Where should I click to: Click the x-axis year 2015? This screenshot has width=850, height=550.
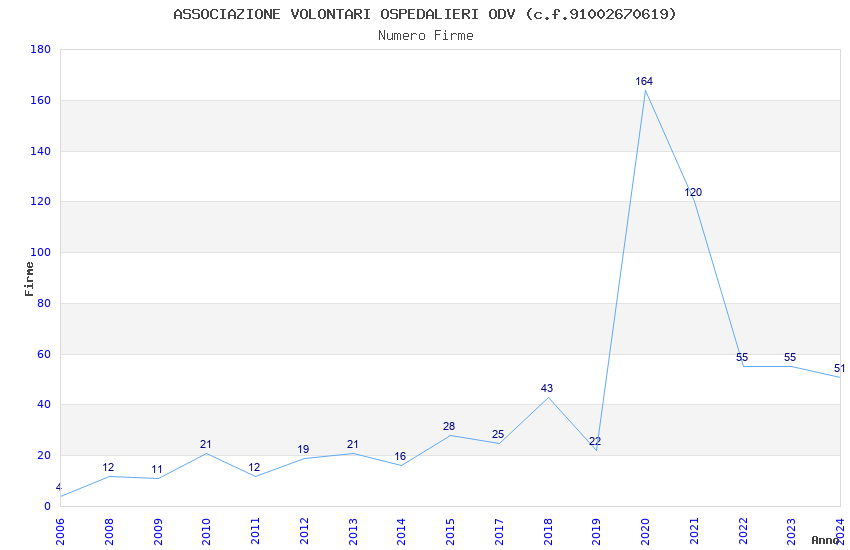pyautogui.click(x=450, y=531)
